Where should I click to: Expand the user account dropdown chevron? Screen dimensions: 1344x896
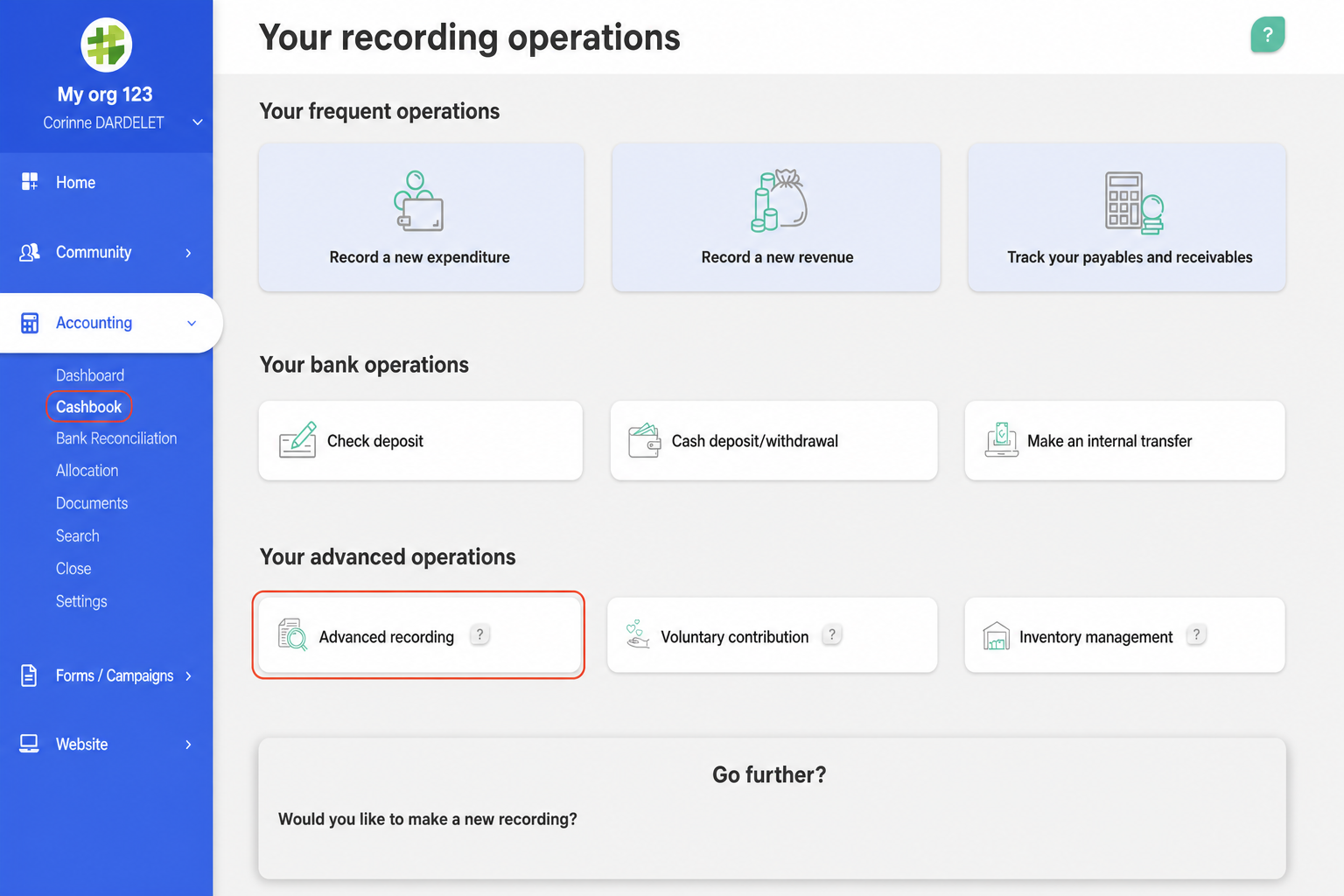[198, 122]
